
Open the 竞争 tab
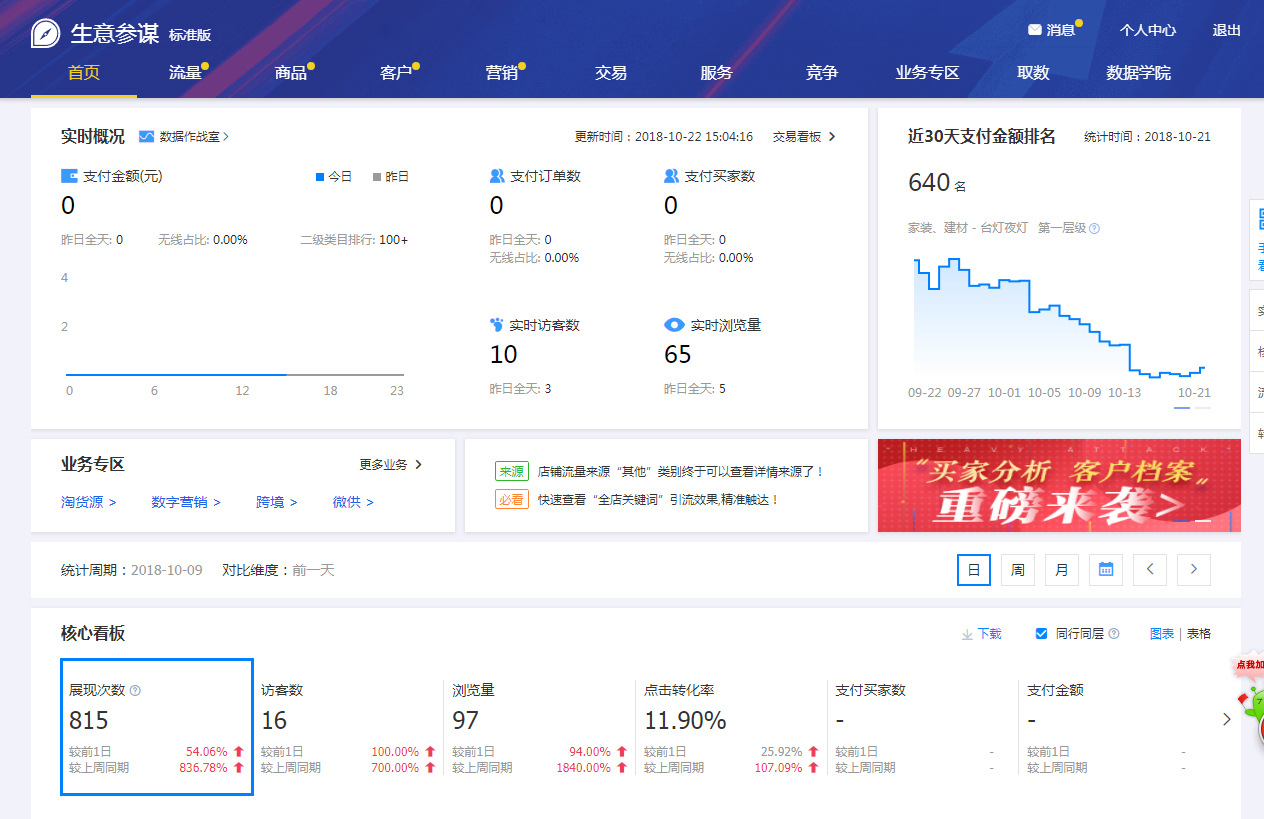click(x=820, y=72)
